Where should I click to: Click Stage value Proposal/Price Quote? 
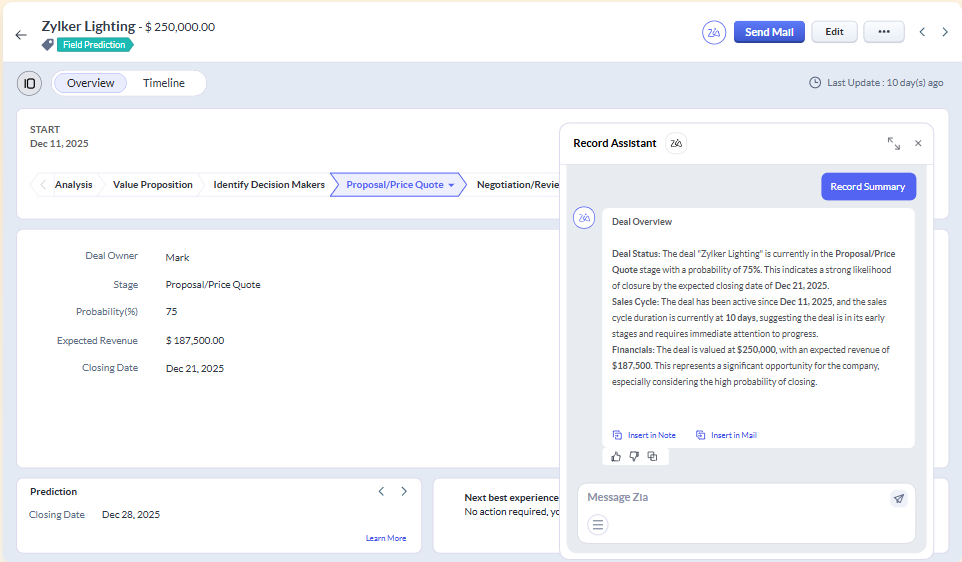click(x=213, y=285)
